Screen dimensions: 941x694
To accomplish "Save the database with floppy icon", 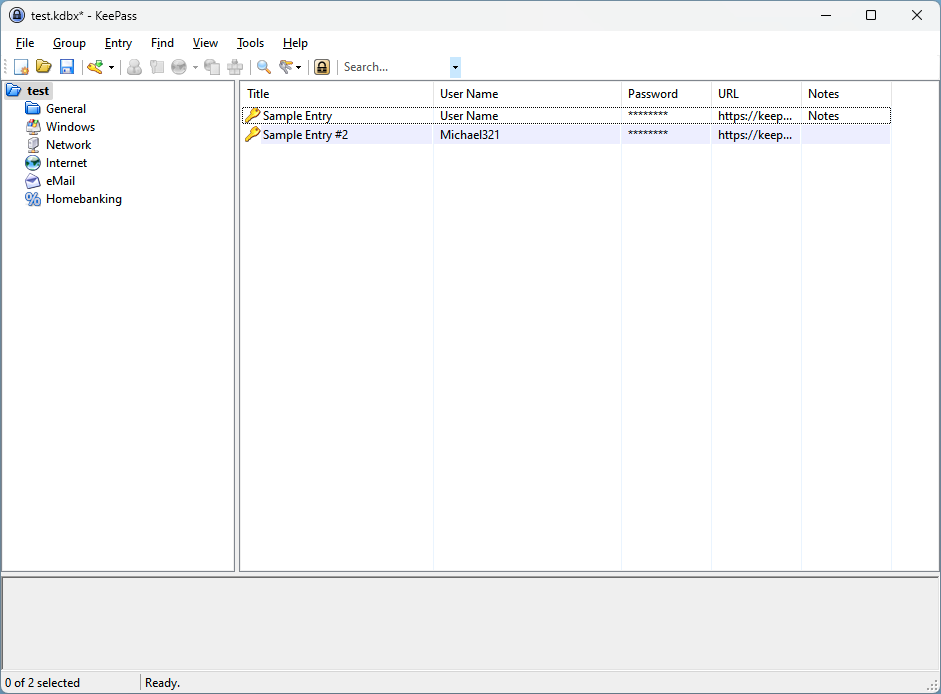I will pos(67,67).
